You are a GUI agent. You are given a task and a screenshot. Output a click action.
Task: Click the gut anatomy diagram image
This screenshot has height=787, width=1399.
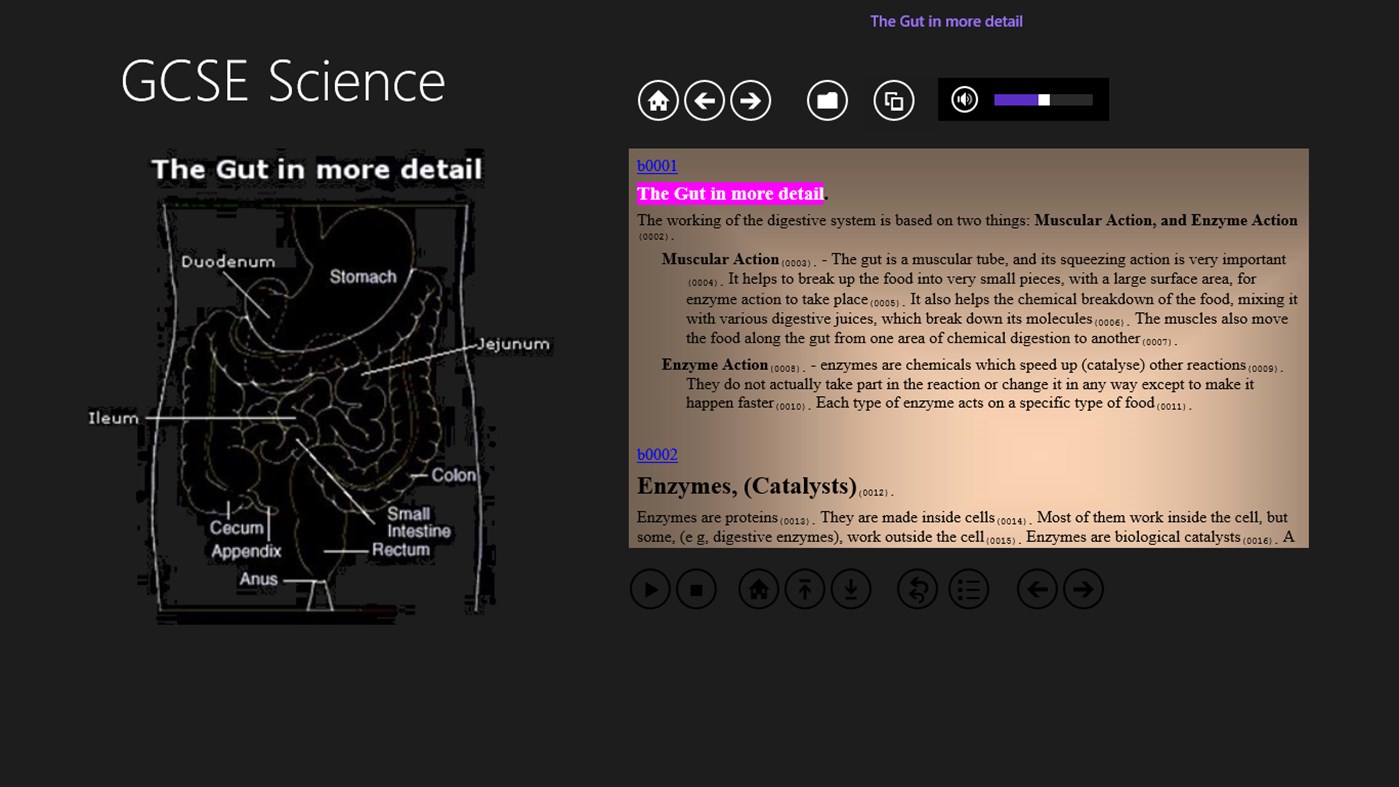[x=318, y=390]
